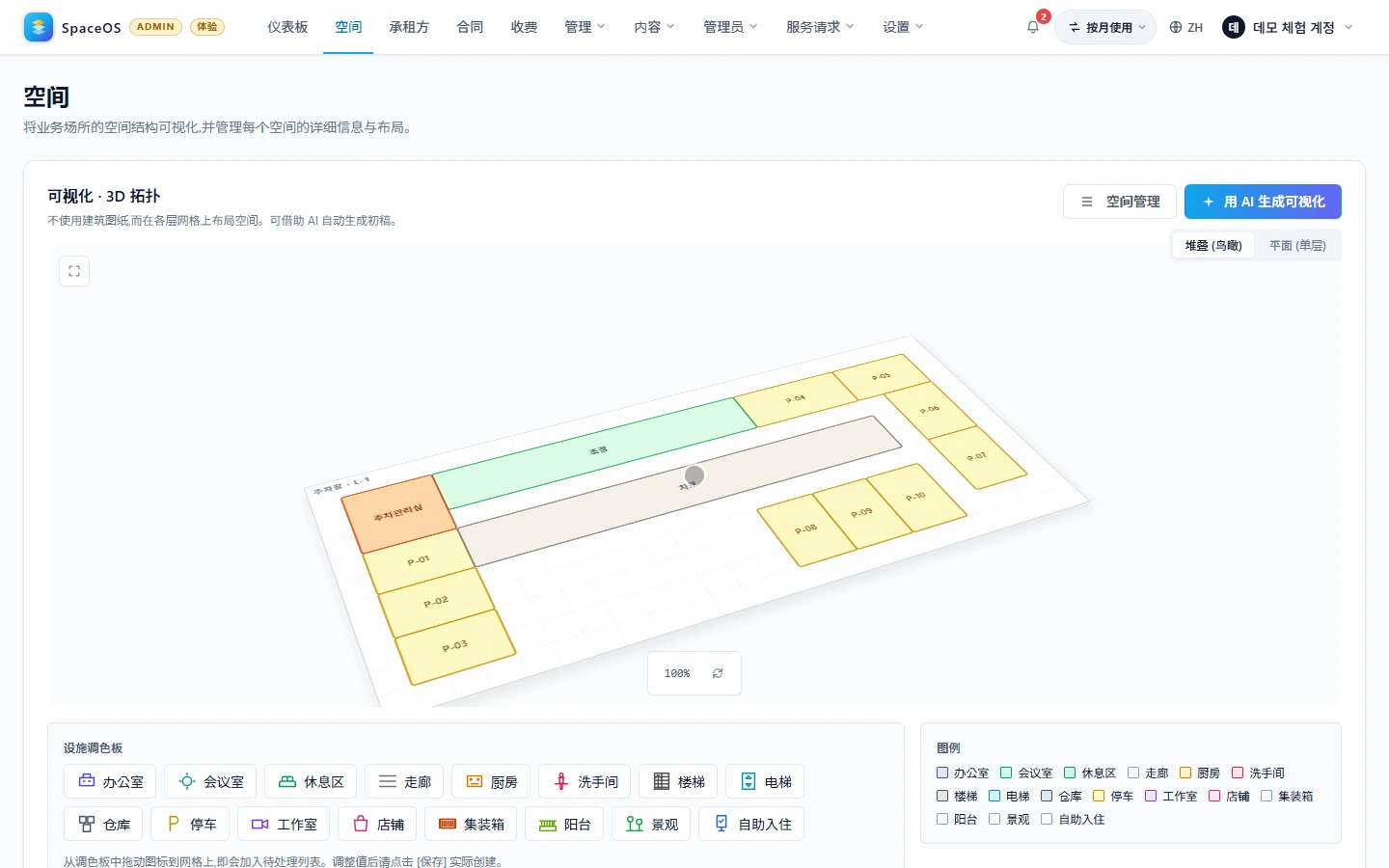The height and width of the screenshot is (868, 1389).
Task: Select the 自助入住 self check-in palette item
Action: (x=751, y=824)
